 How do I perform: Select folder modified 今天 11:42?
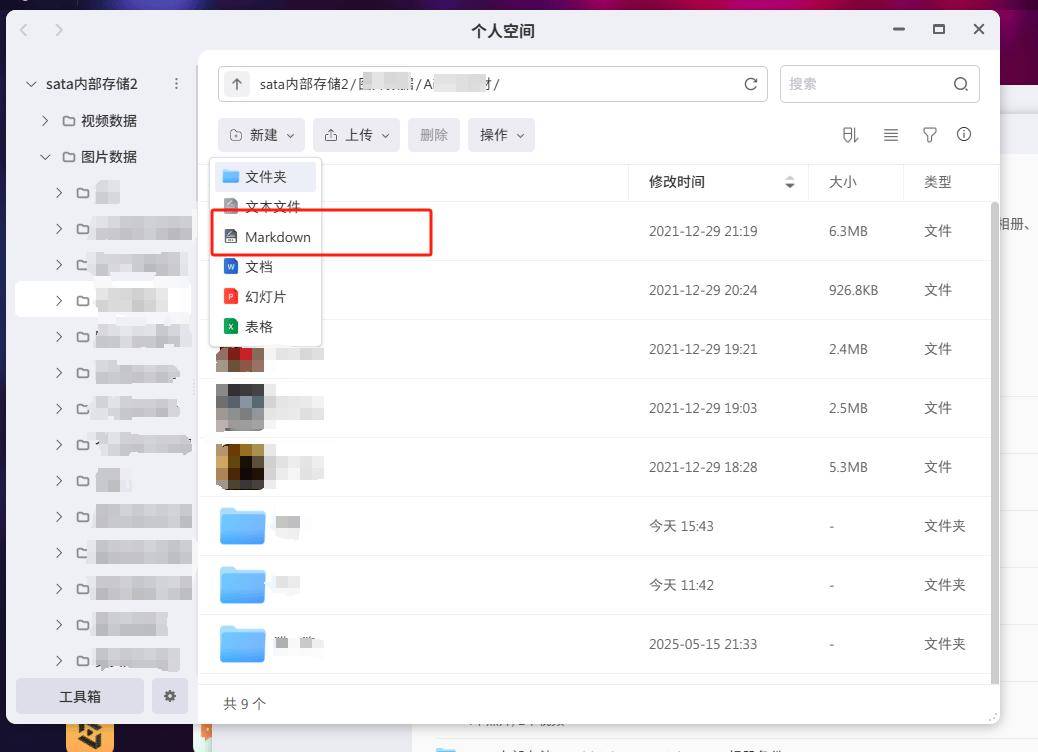point(242,585)
